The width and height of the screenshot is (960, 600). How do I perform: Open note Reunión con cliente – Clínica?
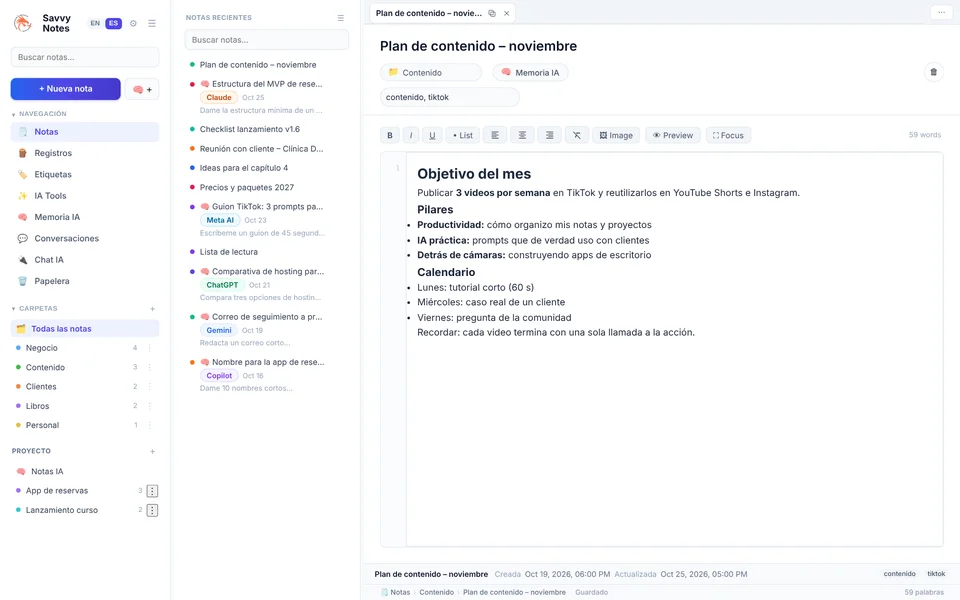[261, 149]
